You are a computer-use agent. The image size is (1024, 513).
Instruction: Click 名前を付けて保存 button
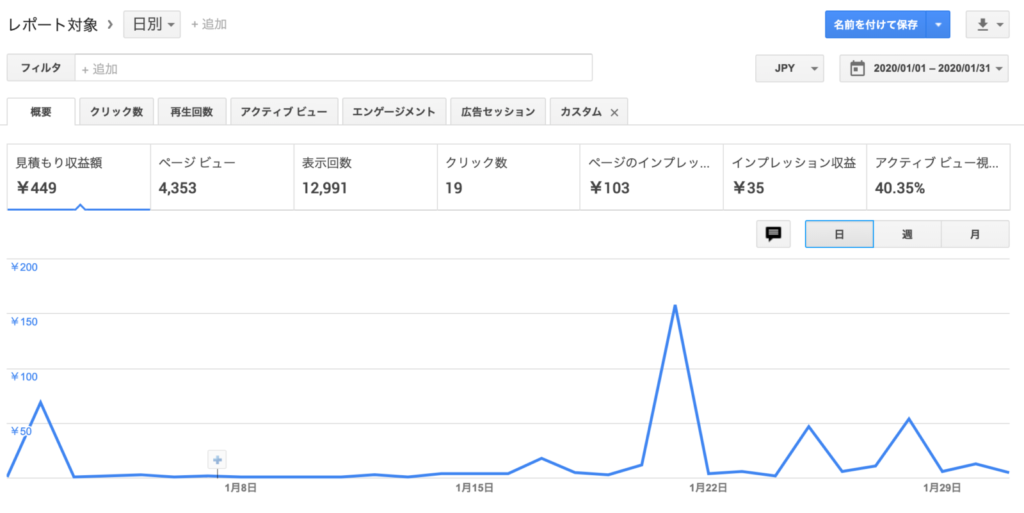coord(875,24)
